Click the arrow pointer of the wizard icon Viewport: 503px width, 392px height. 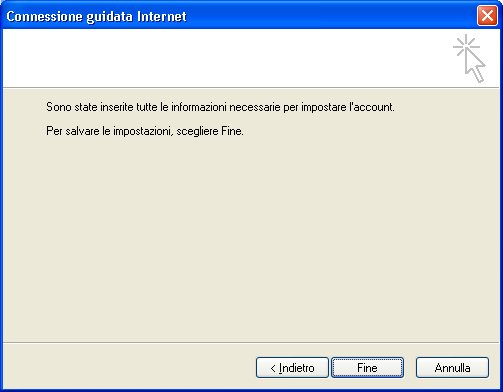click(475, 66)
